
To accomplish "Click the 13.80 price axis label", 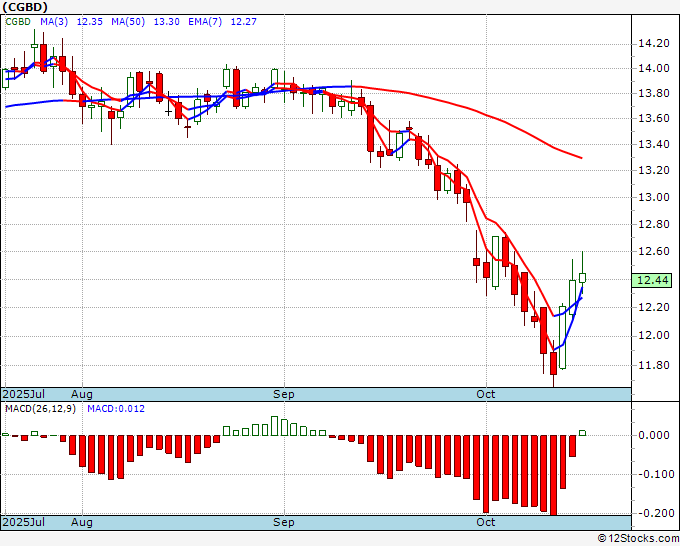I will 654,93.
